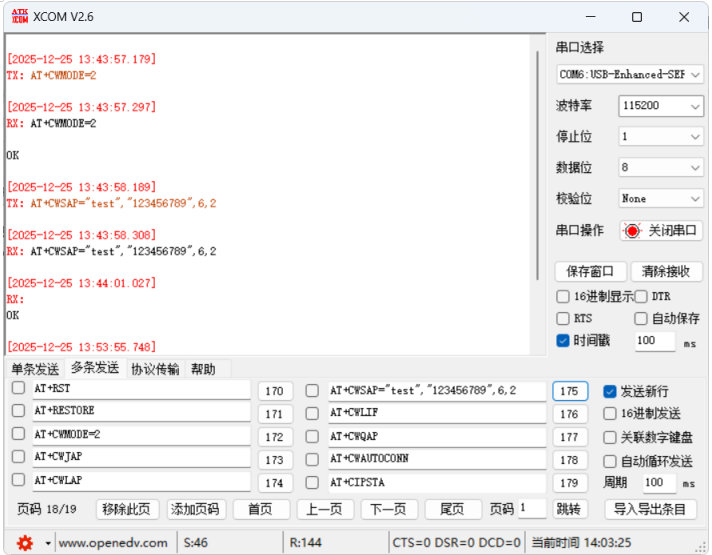Open the settings gear icon in status bar
This screenshot has height=555, width=712.
tap(25, 543)
